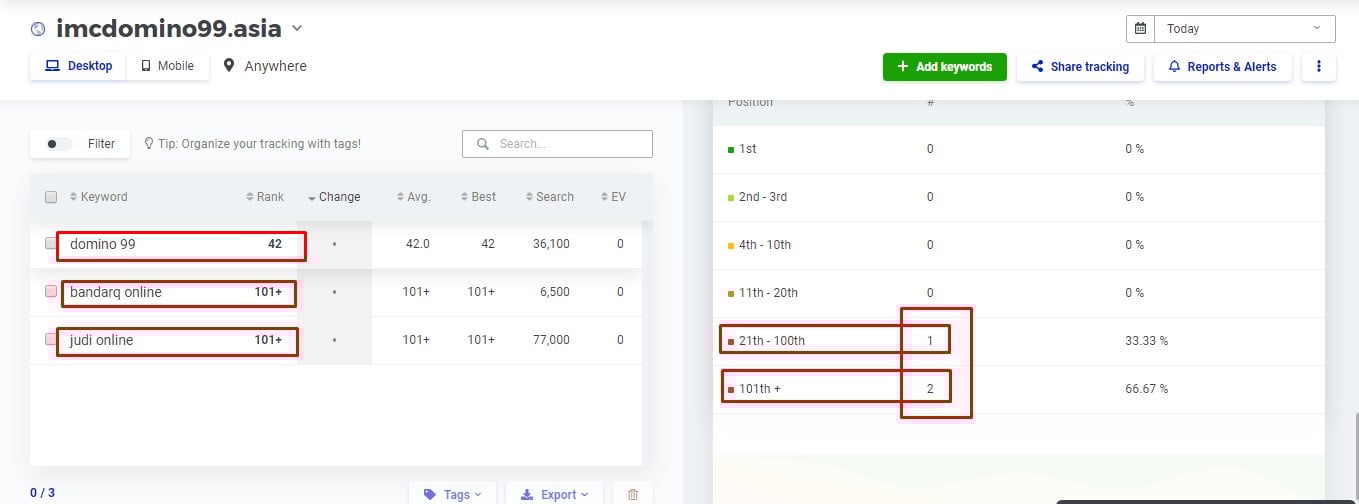Viewport: 1359px width, 504px height.
Task: Click the location pin Anywhere icon
Action: (x=229, y=66)
